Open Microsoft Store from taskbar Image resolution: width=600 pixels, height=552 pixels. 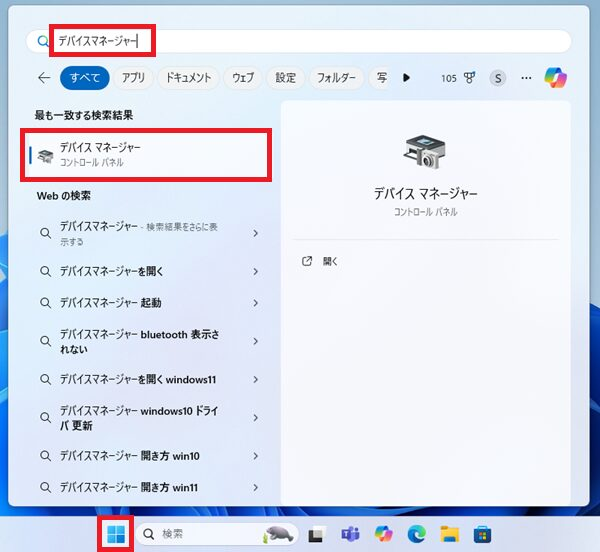(483, 534)
